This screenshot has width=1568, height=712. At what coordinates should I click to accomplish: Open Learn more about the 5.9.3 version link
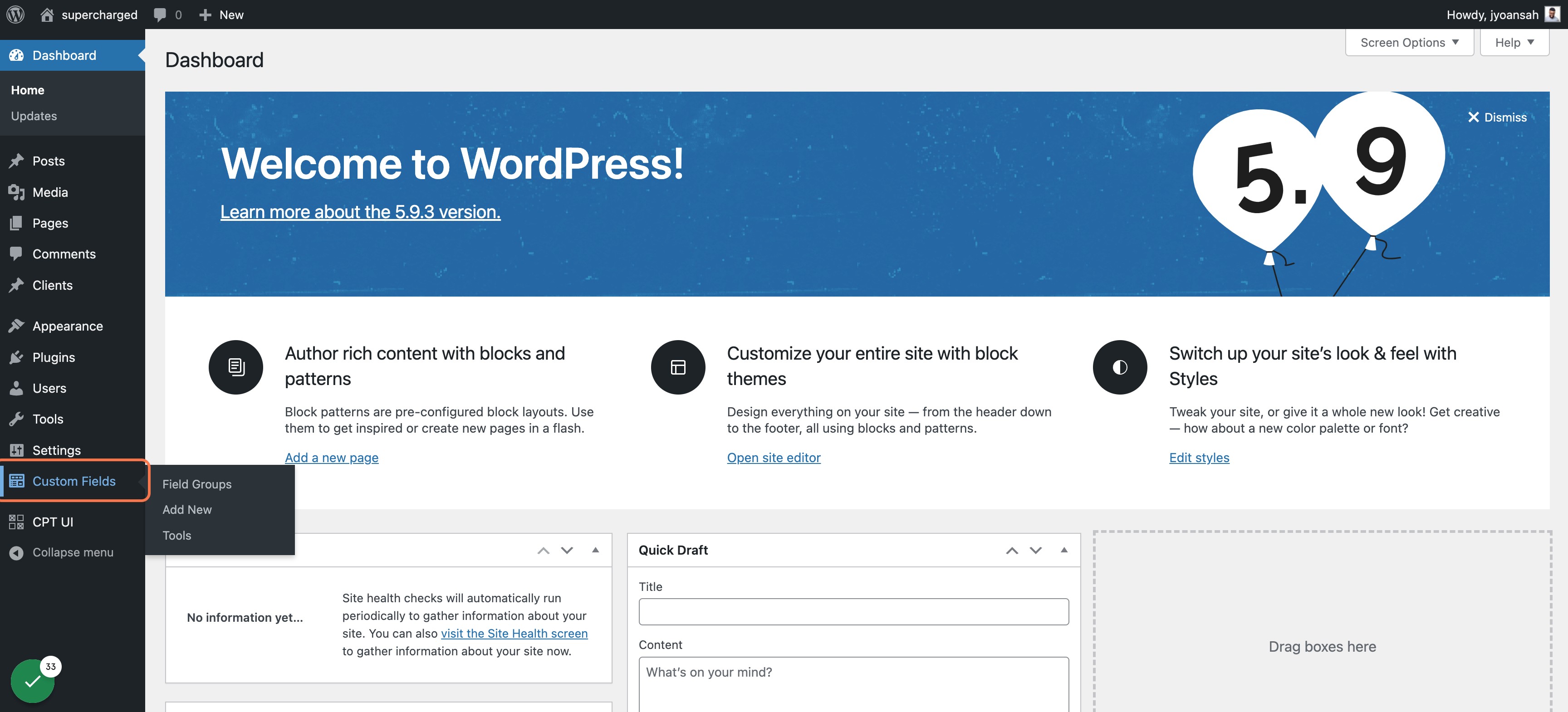pyautogui.click(x=360, y=211)
